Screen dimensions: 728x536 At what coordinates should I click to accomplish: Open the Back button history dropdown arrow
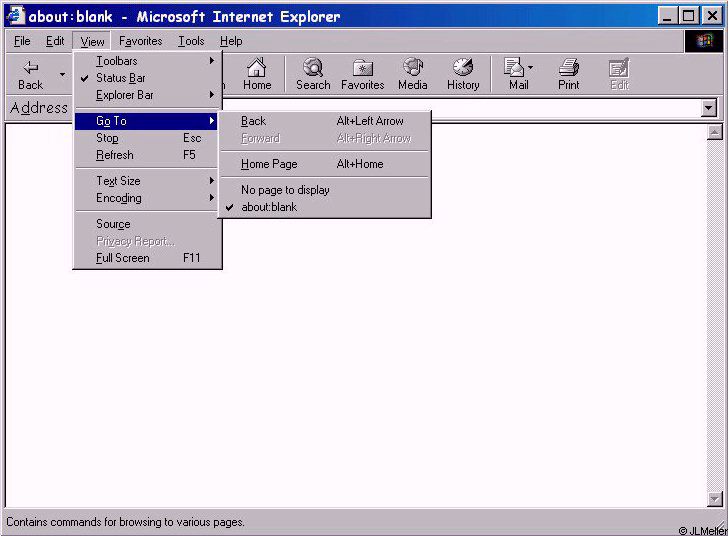pos(62,74)
